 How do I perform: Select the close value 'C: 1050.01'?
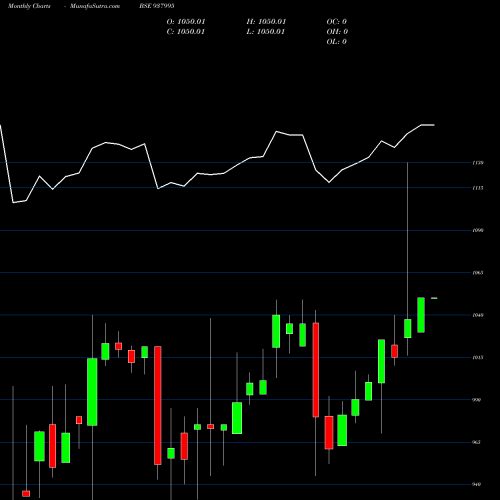point(185,32)
